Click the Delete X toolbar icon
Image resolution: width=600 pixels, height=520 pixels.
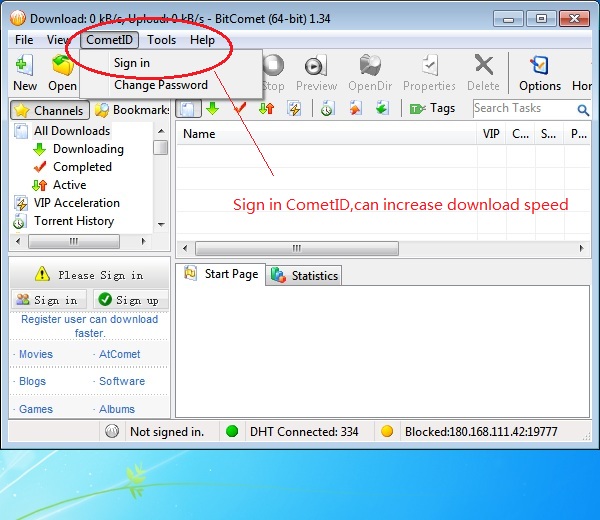point(483,67)
